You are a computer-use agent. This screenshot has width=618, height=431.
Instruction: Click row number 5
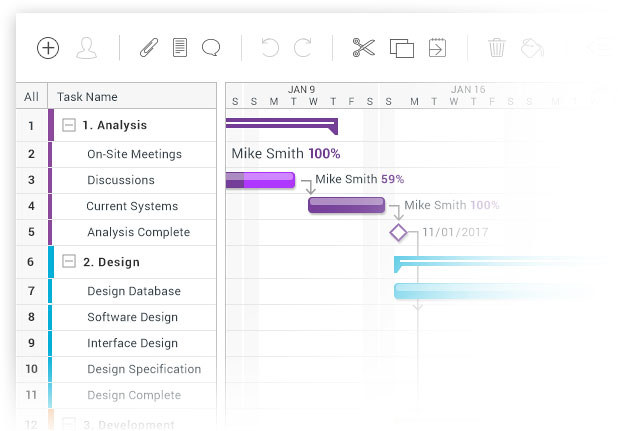click(x=31, y=232)
